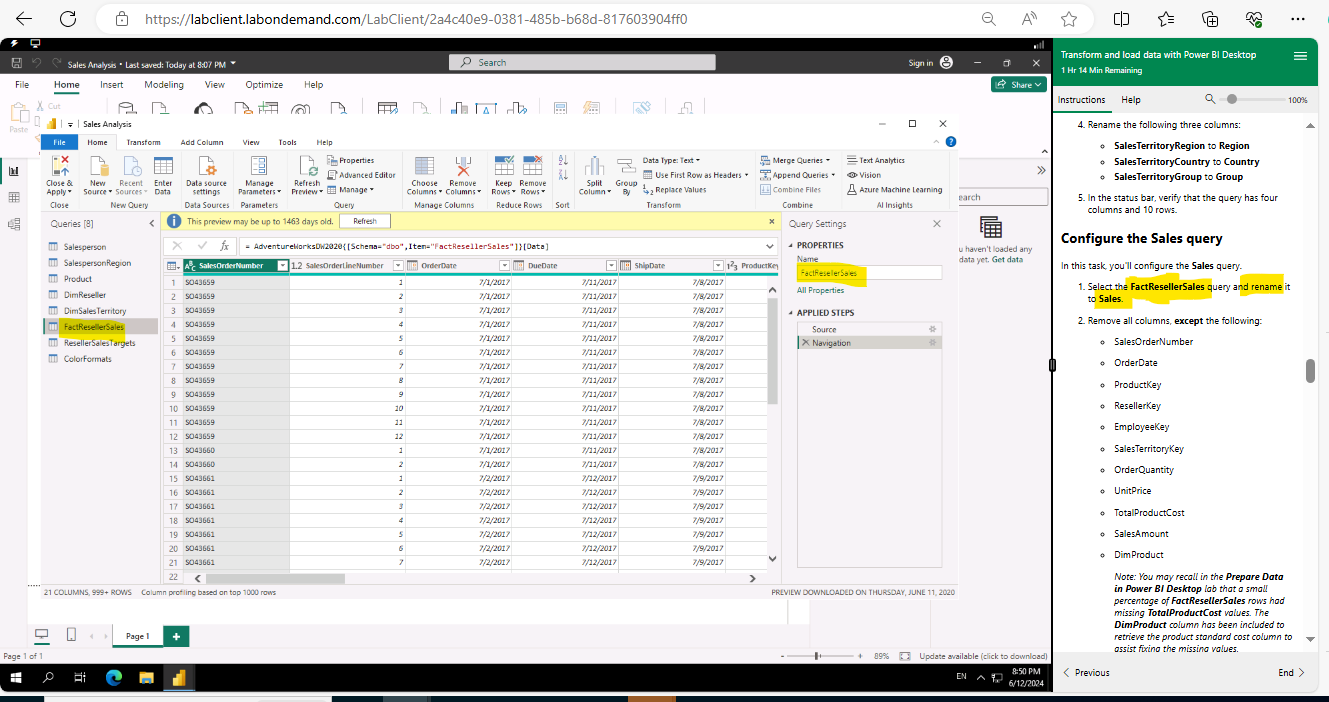Image resolution: width=1329 pixels, height=702 pixels.
Task: Click the New Source icon
Action: (98, 166)
